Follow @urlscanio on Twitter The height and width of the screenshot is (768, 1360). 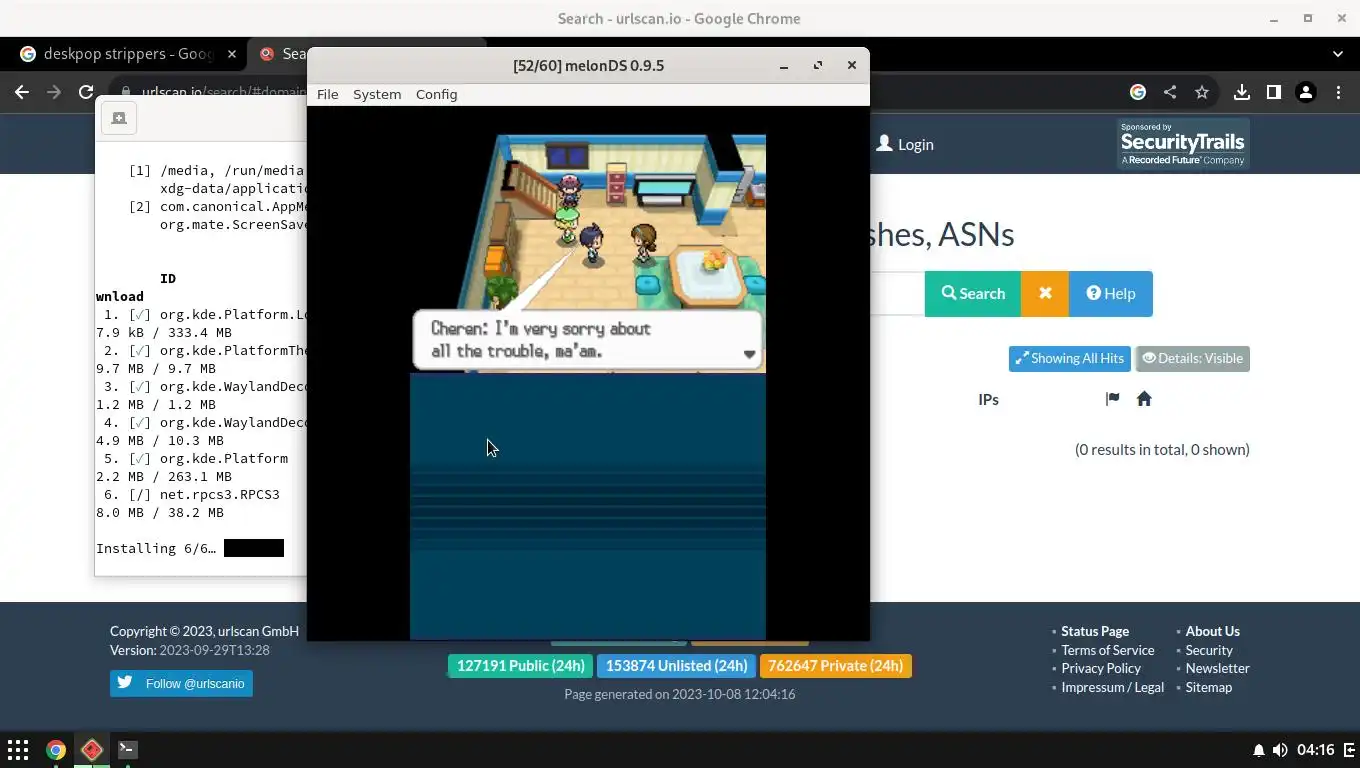coord(181,683)
